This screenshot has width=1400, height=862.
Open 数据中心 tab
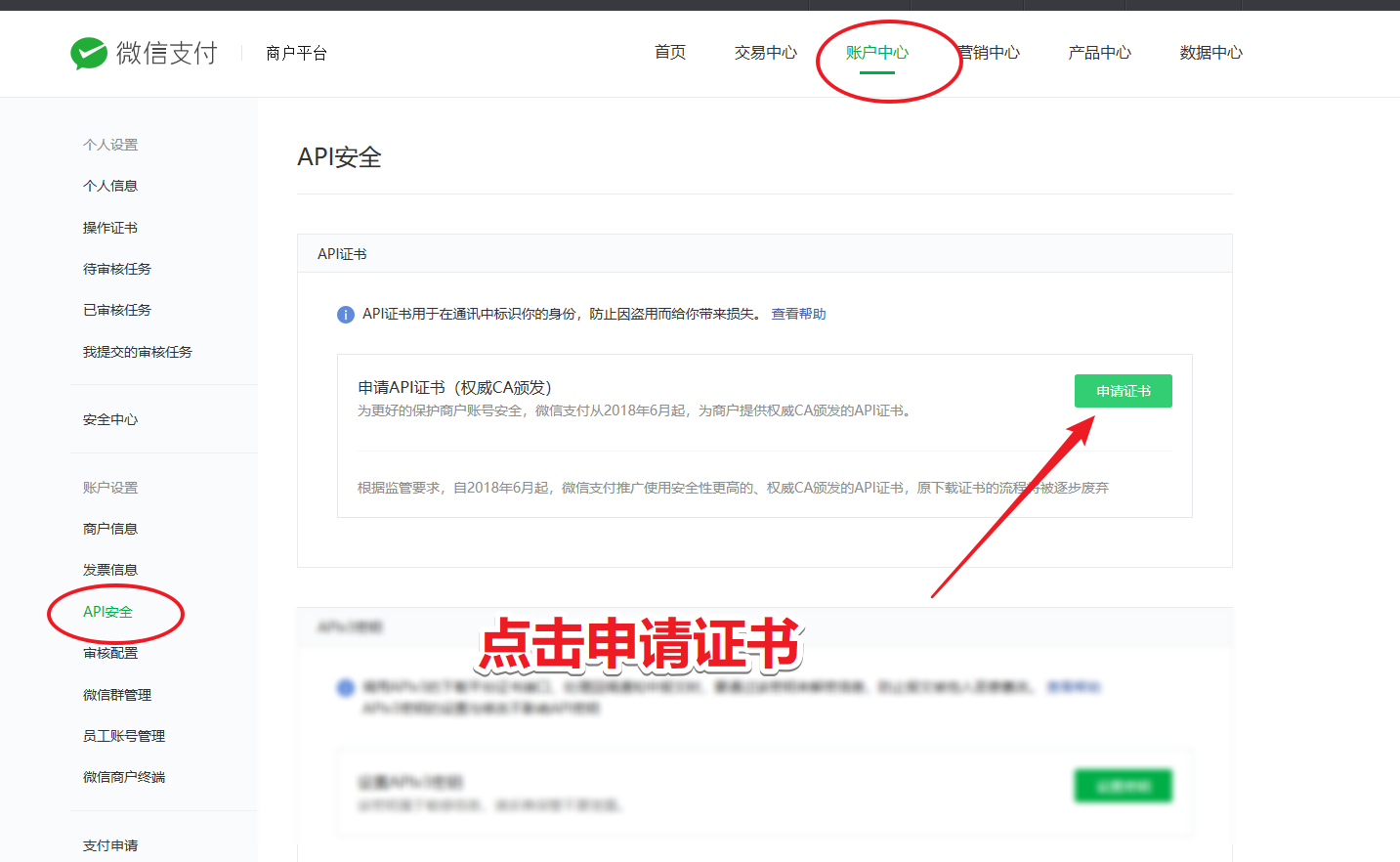pos(1211,53)
